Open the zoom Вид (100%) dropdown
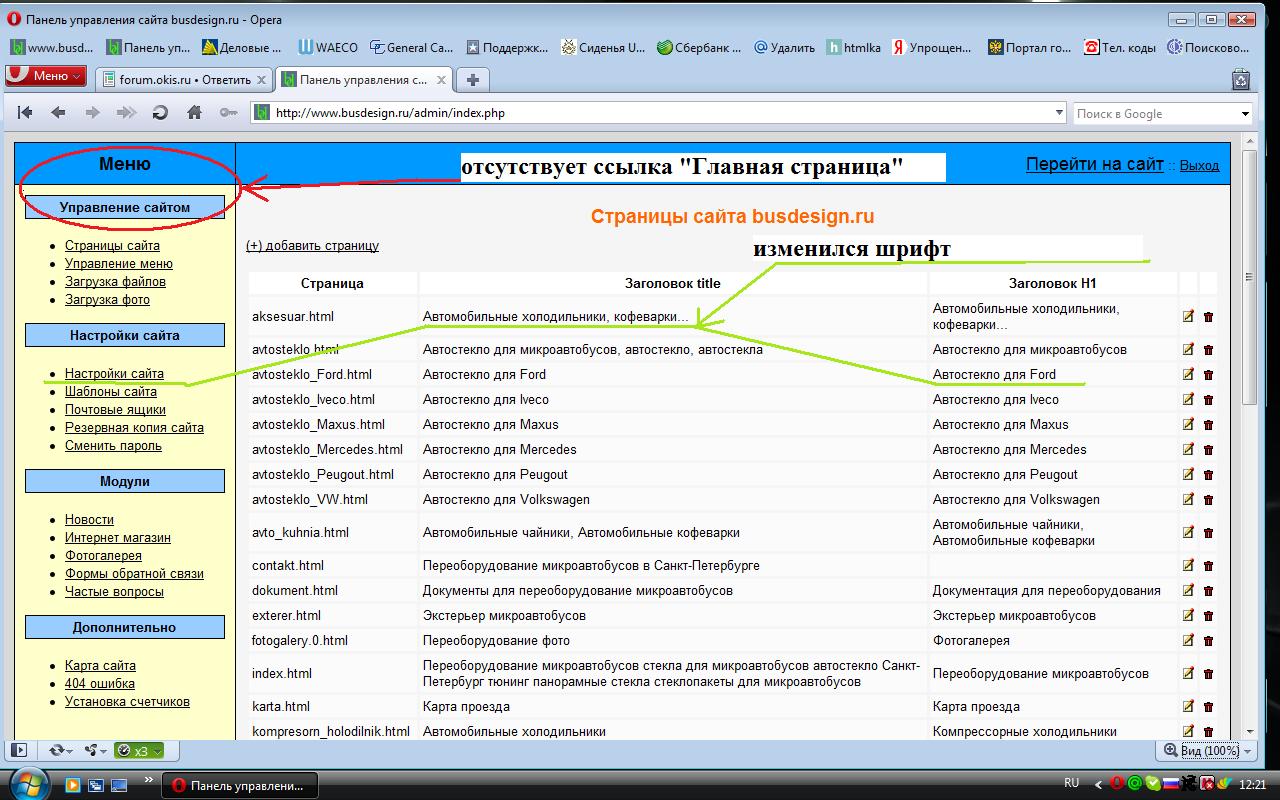Image resolution: width=1280 pixels, height=800 pixels. (x=1208, y=750)
